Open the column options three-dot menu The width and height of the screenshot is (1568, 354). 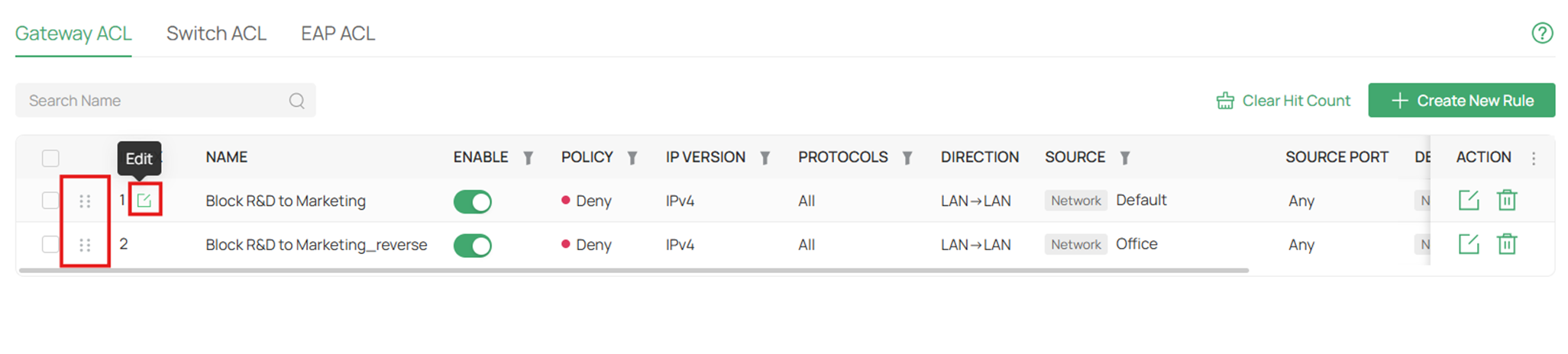(1534, 158)
